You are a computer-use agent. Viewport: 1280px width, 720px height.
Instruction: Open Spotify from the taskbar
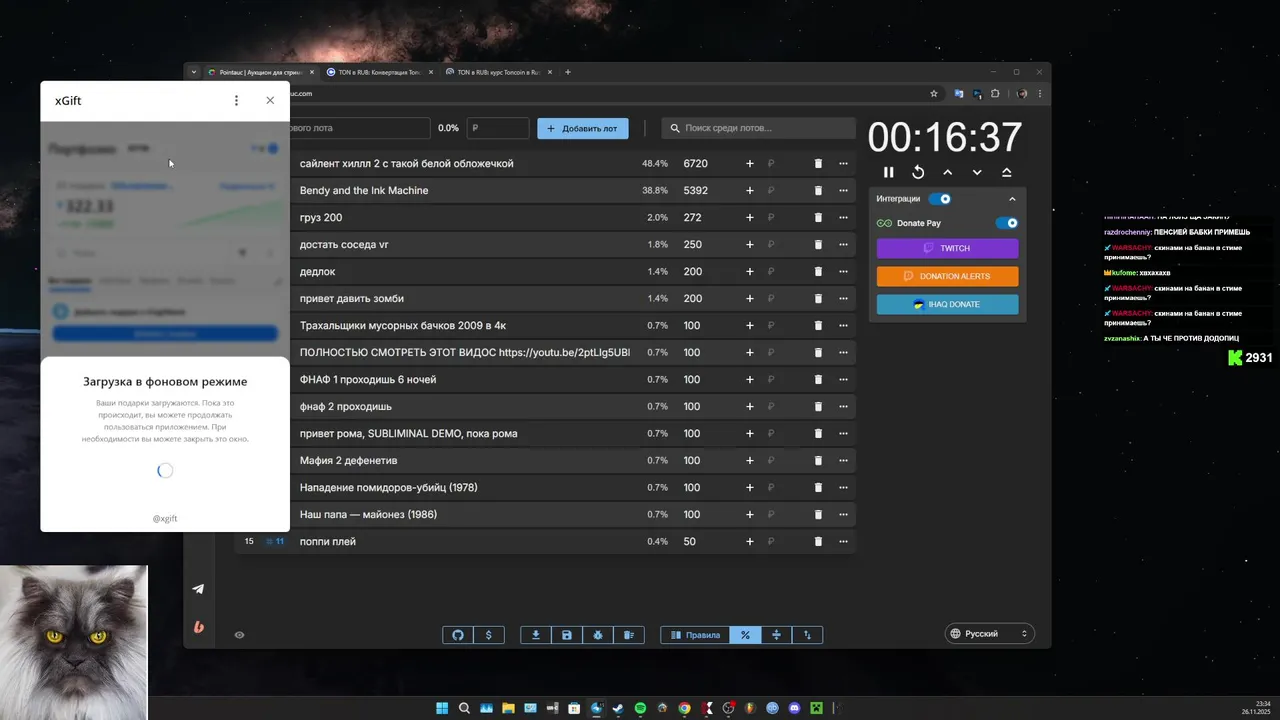(640, 708)
